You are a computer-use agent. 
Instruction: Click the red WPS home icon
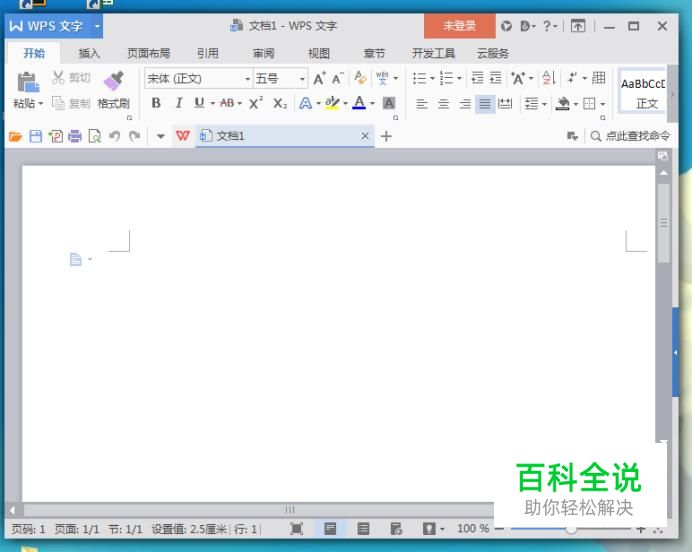[183, 136]
